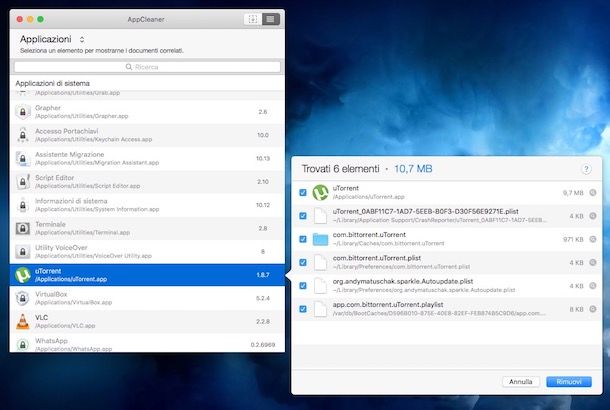Reveal app.com.bittorrent.uTorrent.playlist in Finder icon

[592, 309]
